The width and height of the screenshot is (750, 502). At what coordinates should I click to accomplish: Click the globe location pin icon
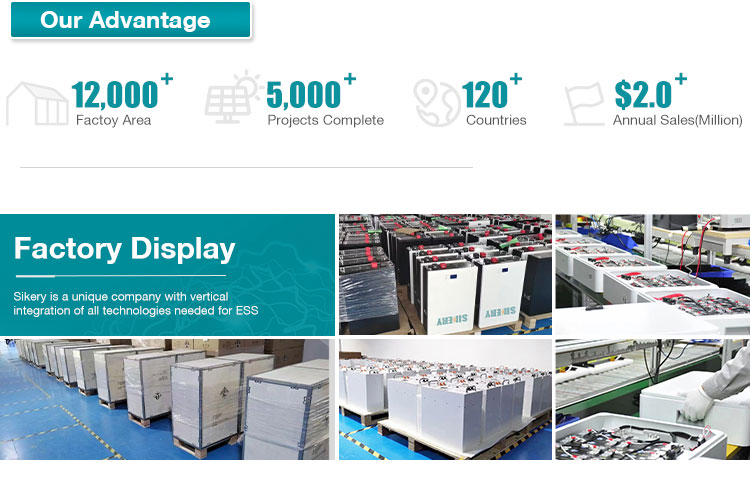pos(436,103)
